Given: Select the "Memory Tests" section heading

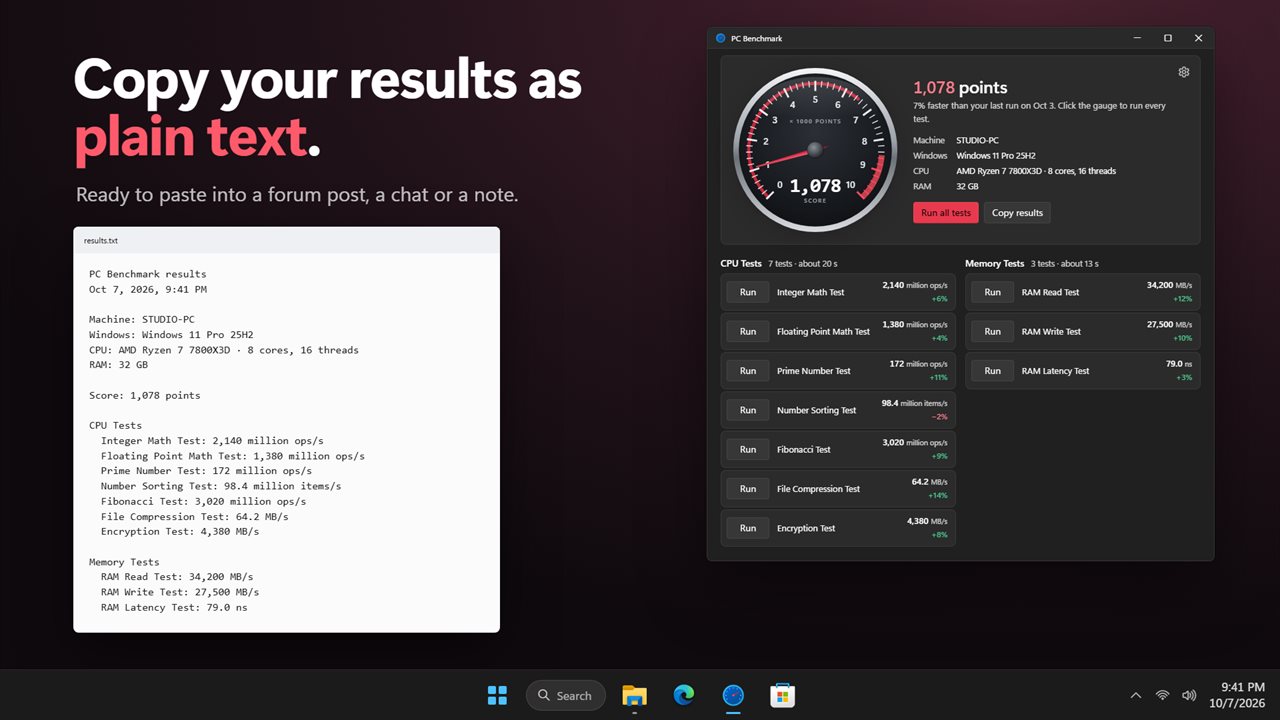Looking at the screenshot, I should coord(995,264).
